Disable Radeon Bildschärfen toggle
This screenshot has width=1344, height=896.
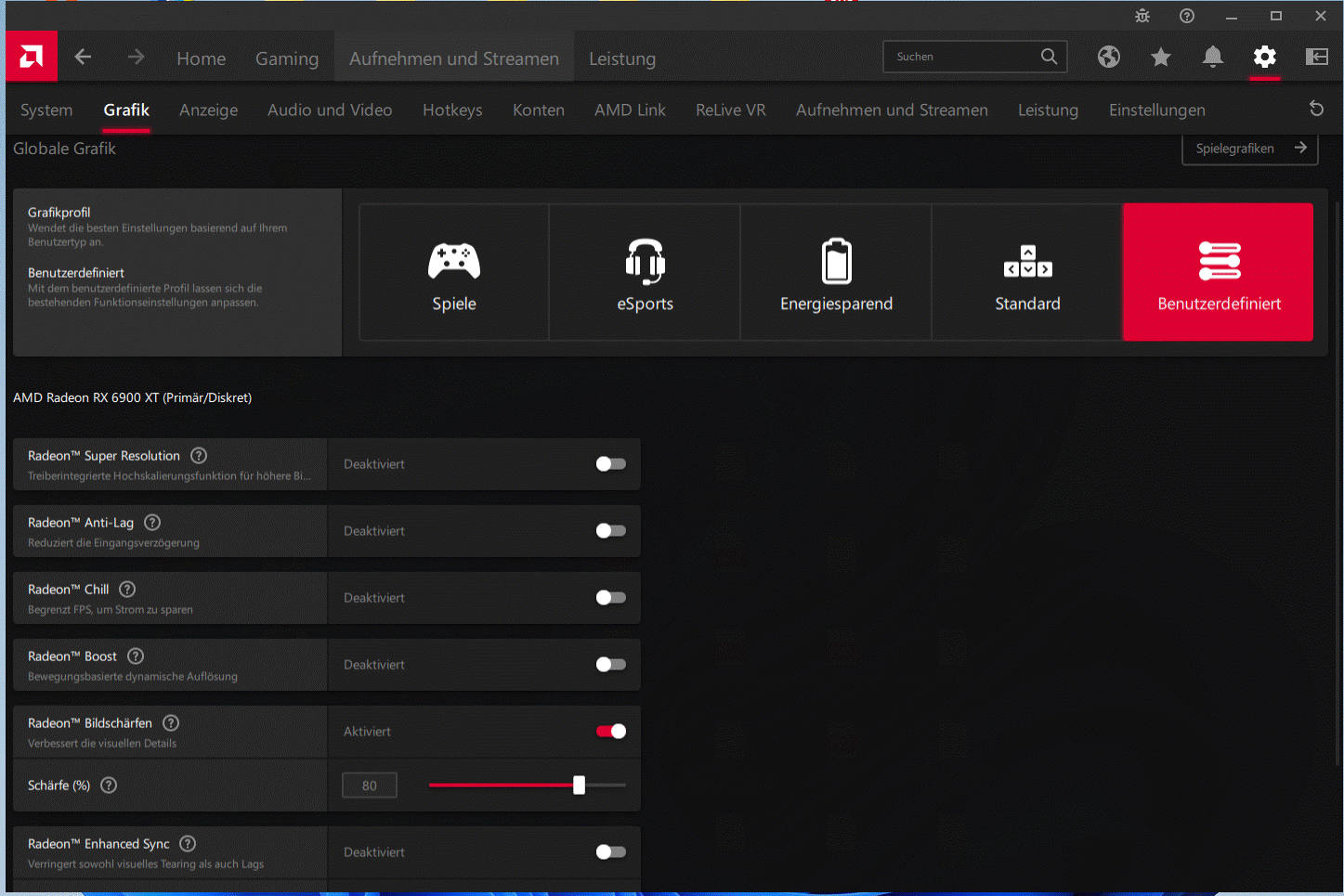click(x=611, y=732)
